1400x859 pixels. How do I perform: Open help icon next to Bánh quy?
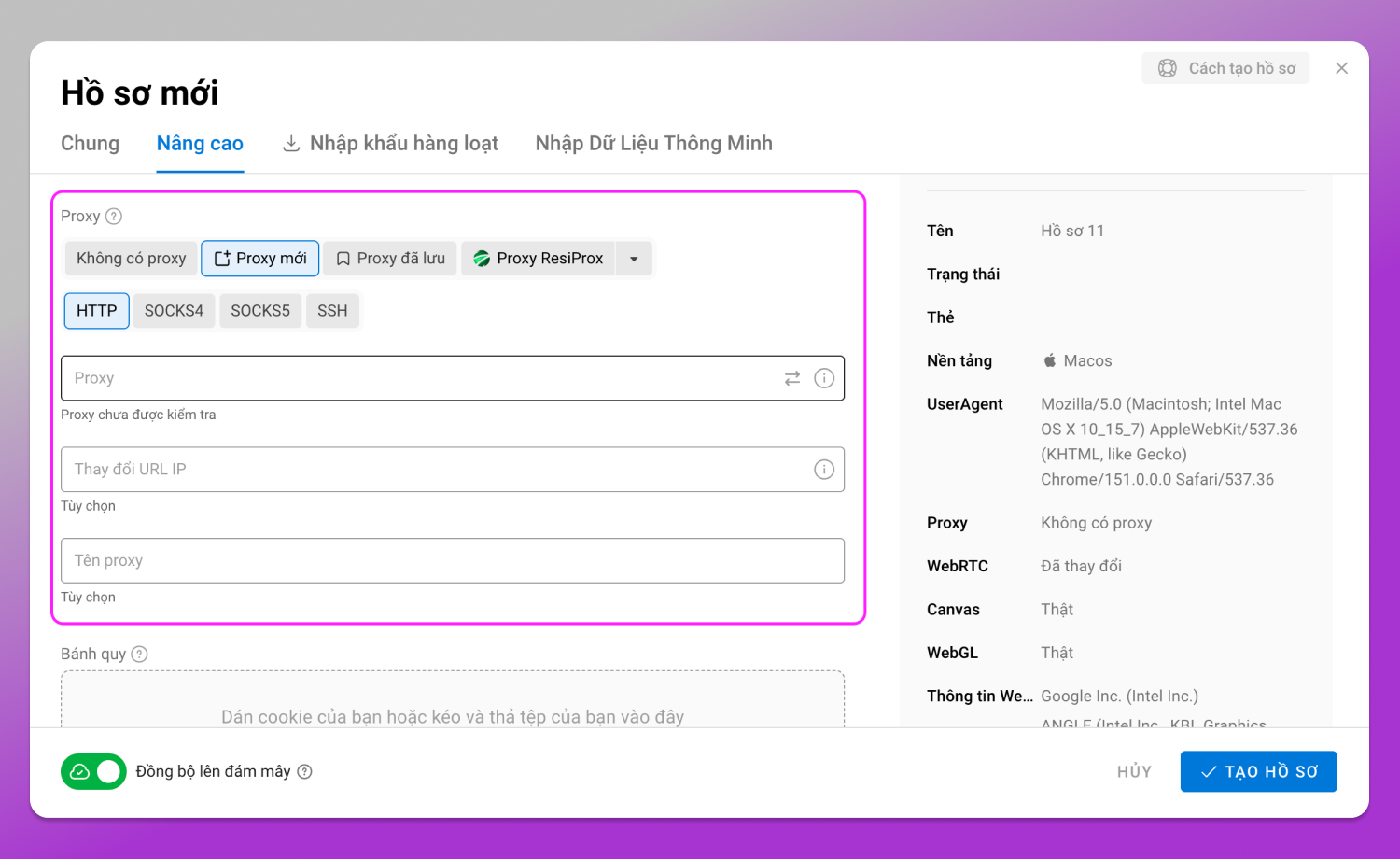pyautogui.click(x=139, y=655)
